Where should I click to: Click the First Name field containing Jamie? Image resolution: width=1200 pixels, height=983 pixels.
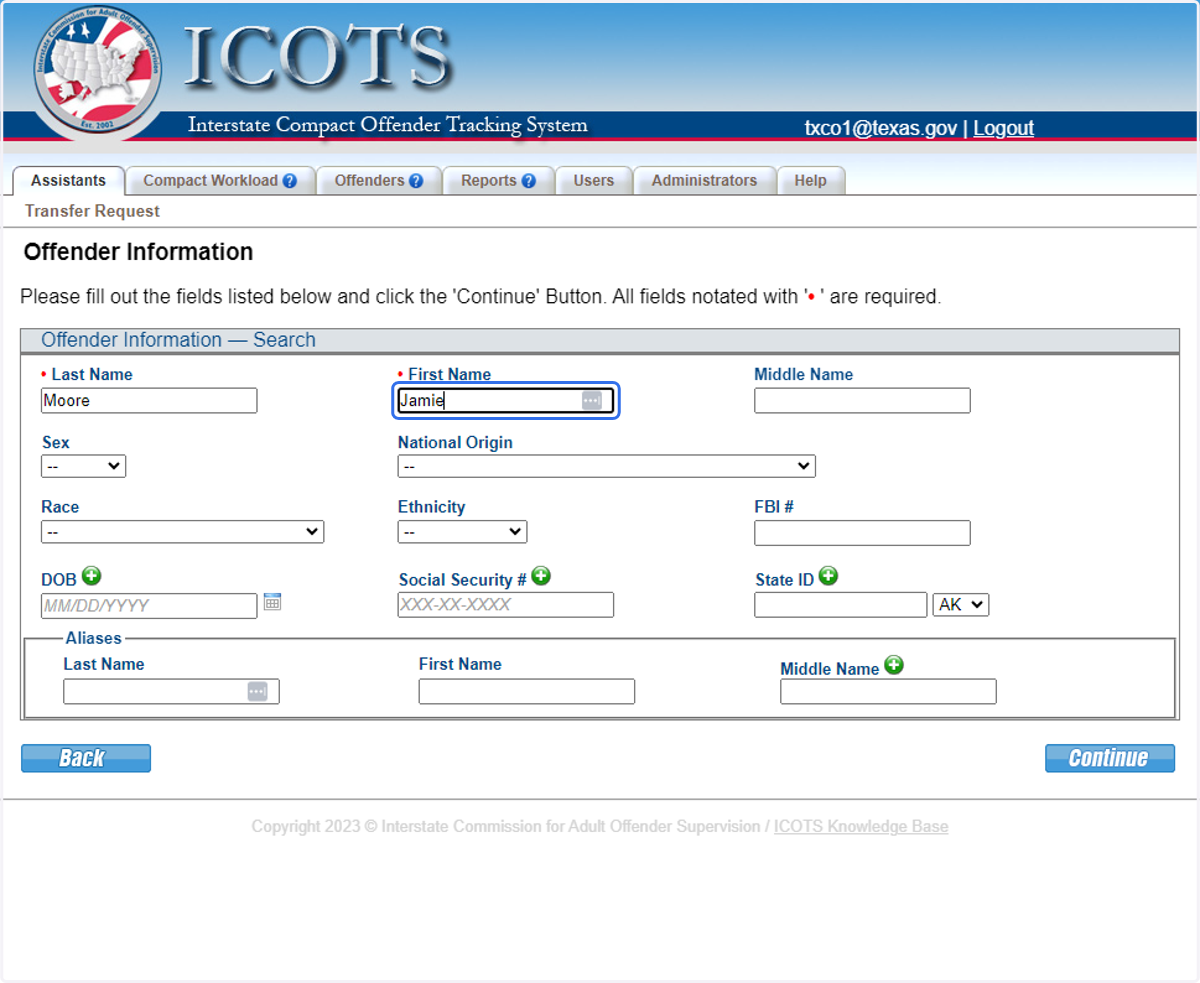point(505,401)
